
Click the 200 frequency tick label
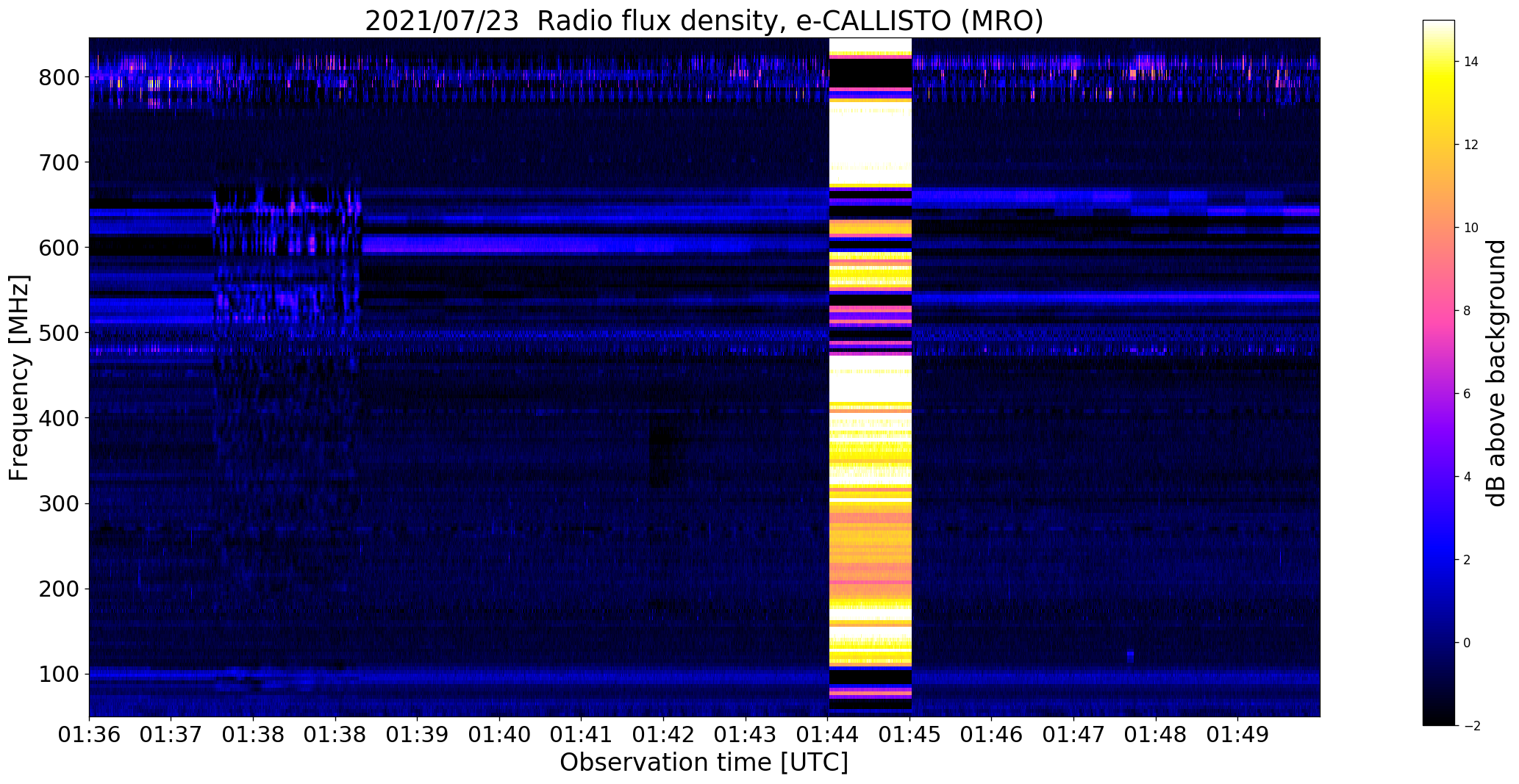coord(57,589)
